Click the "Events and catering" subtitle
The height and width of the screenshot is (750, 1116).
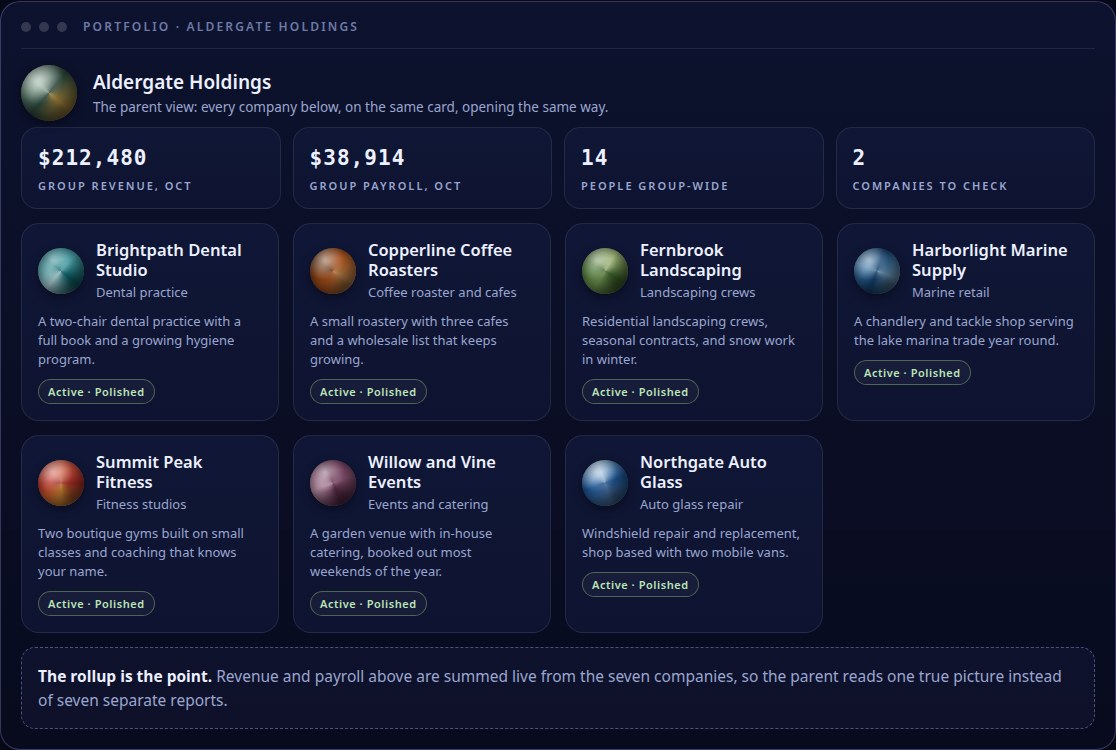click(x=428, y=505)
